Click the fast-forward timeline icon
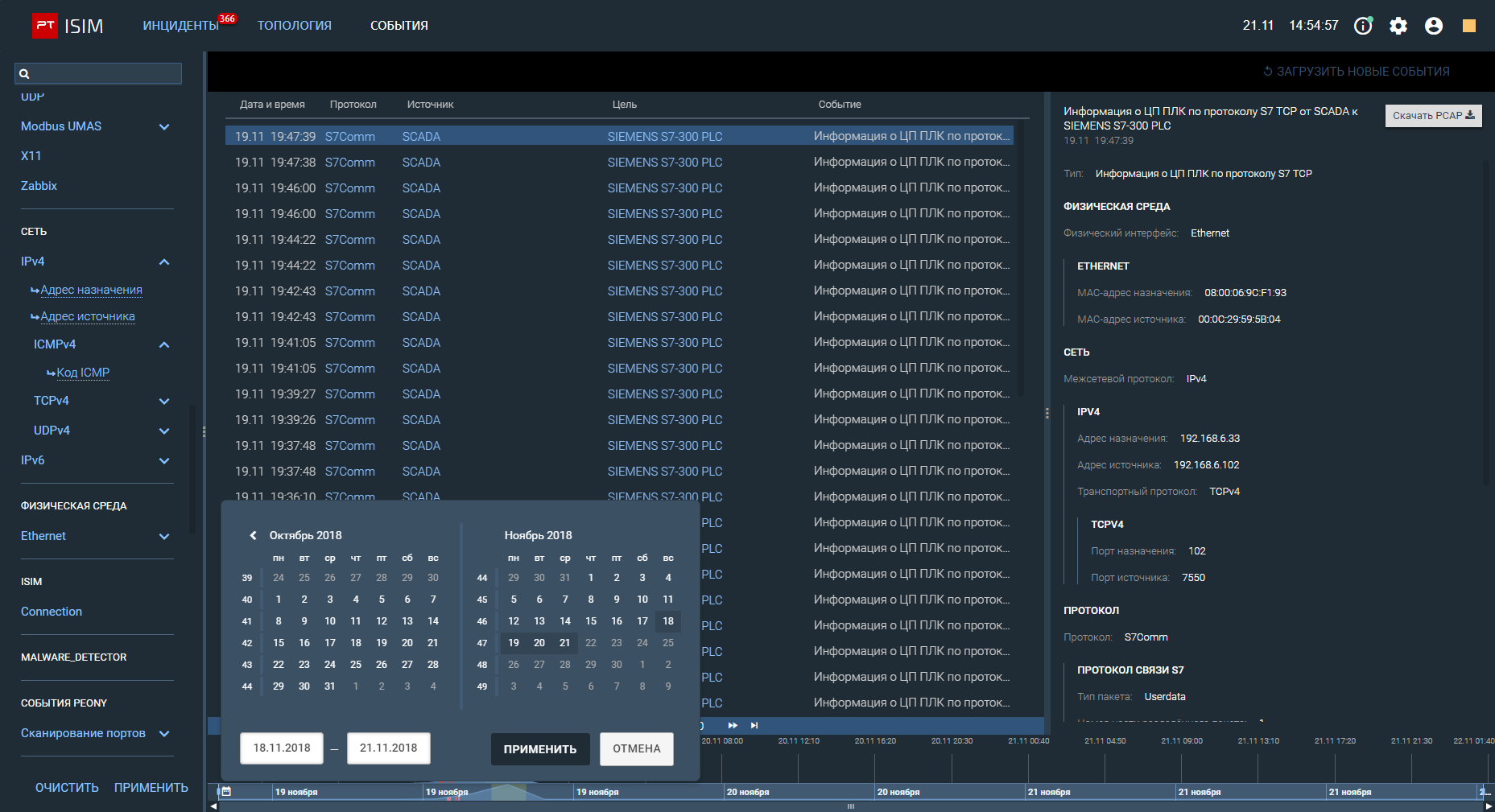1495x812 pixels. pos(733,725)
